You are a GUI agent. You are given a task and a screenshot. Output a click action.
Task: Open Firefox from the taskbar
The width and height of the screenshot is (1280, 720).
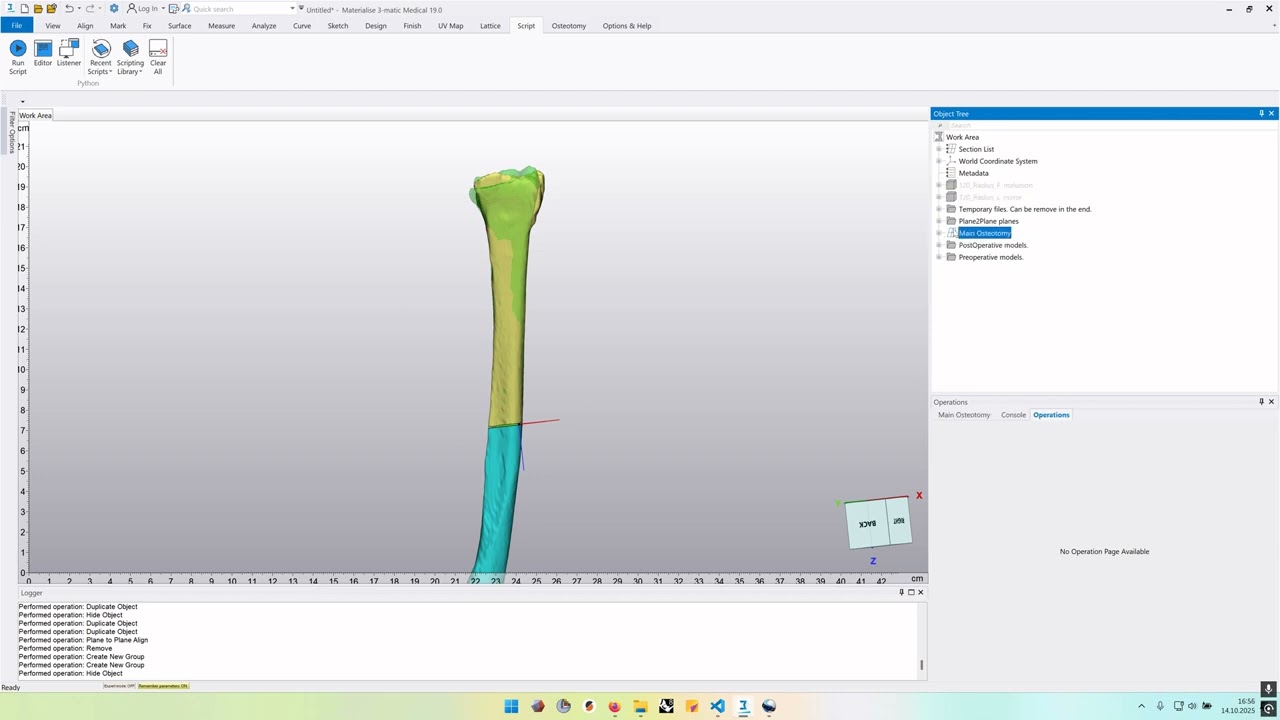pos(614,707)
